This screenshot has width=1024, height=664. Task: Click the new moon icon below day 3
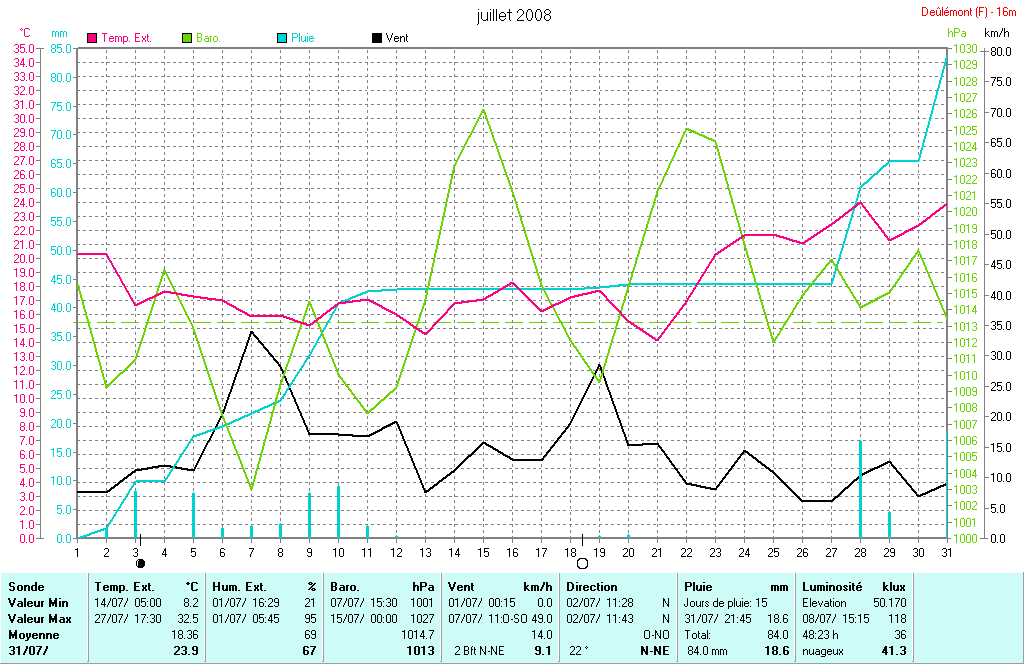point(140,564)
